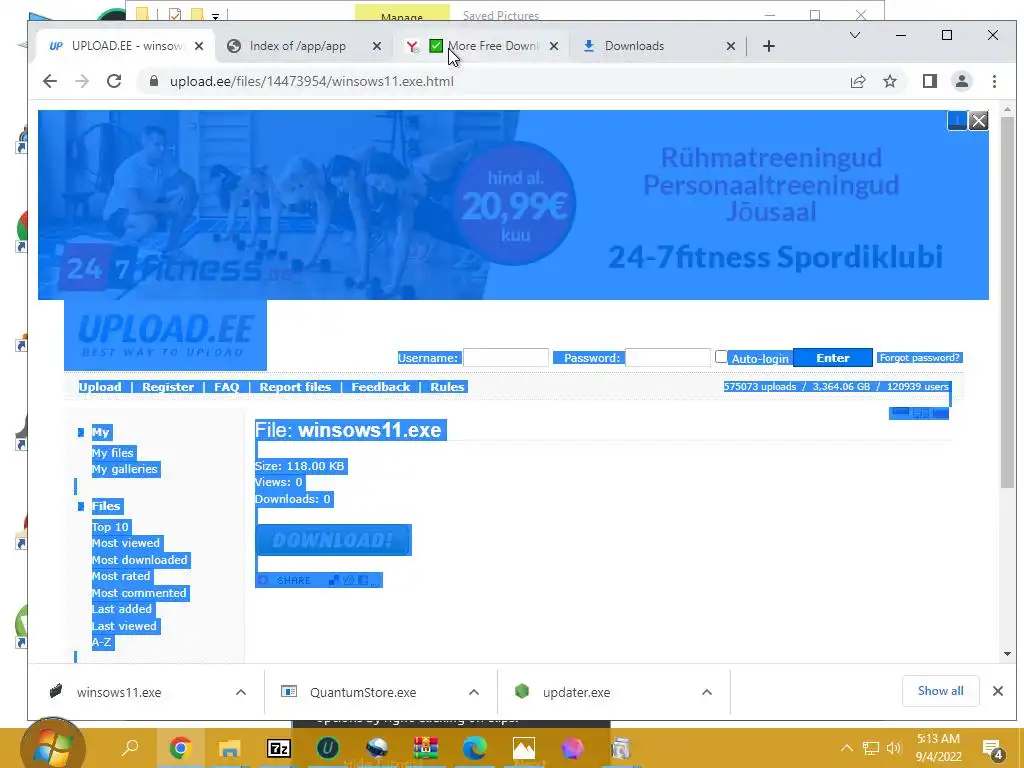Click the forward navigation arrow

pyautogui.click(x=82, y=81)
